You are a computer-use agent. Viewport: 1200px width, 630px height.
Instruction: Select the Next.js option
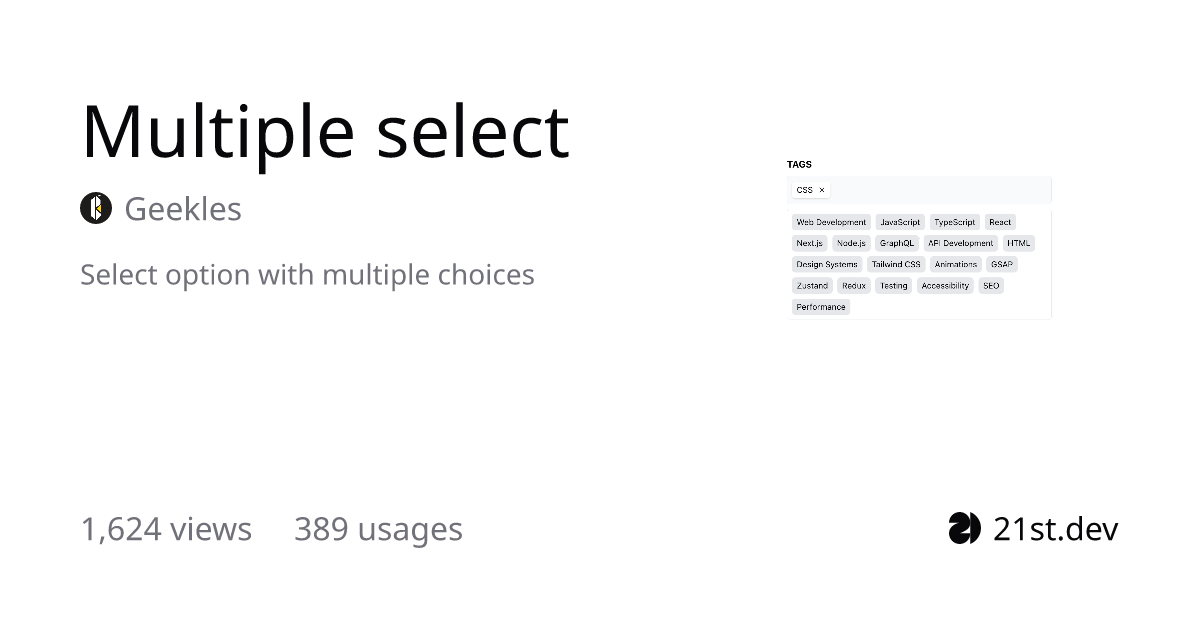809,243
